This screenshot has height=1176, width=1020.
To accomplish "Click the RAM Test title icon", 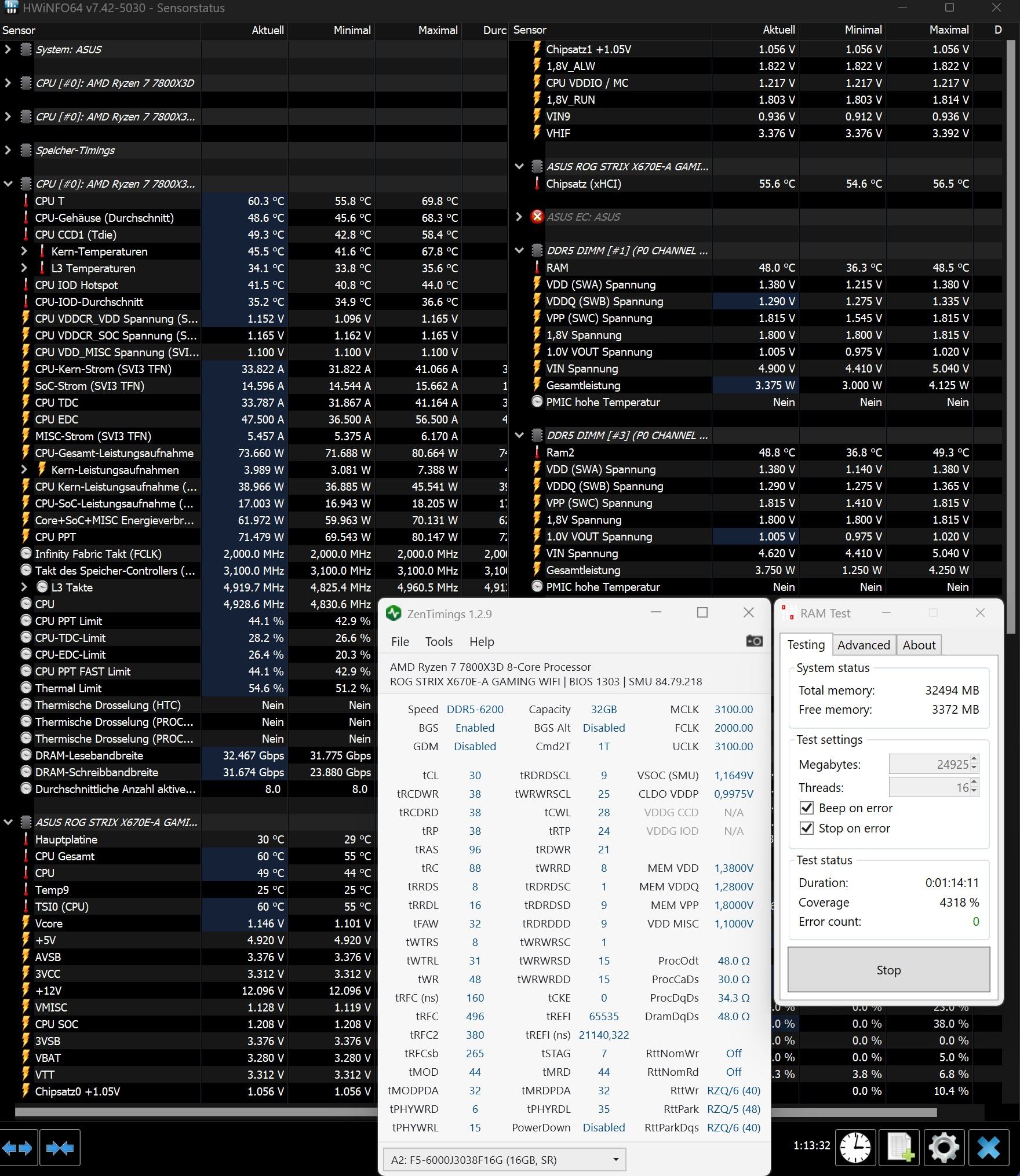I will click(x=787, y=613).
